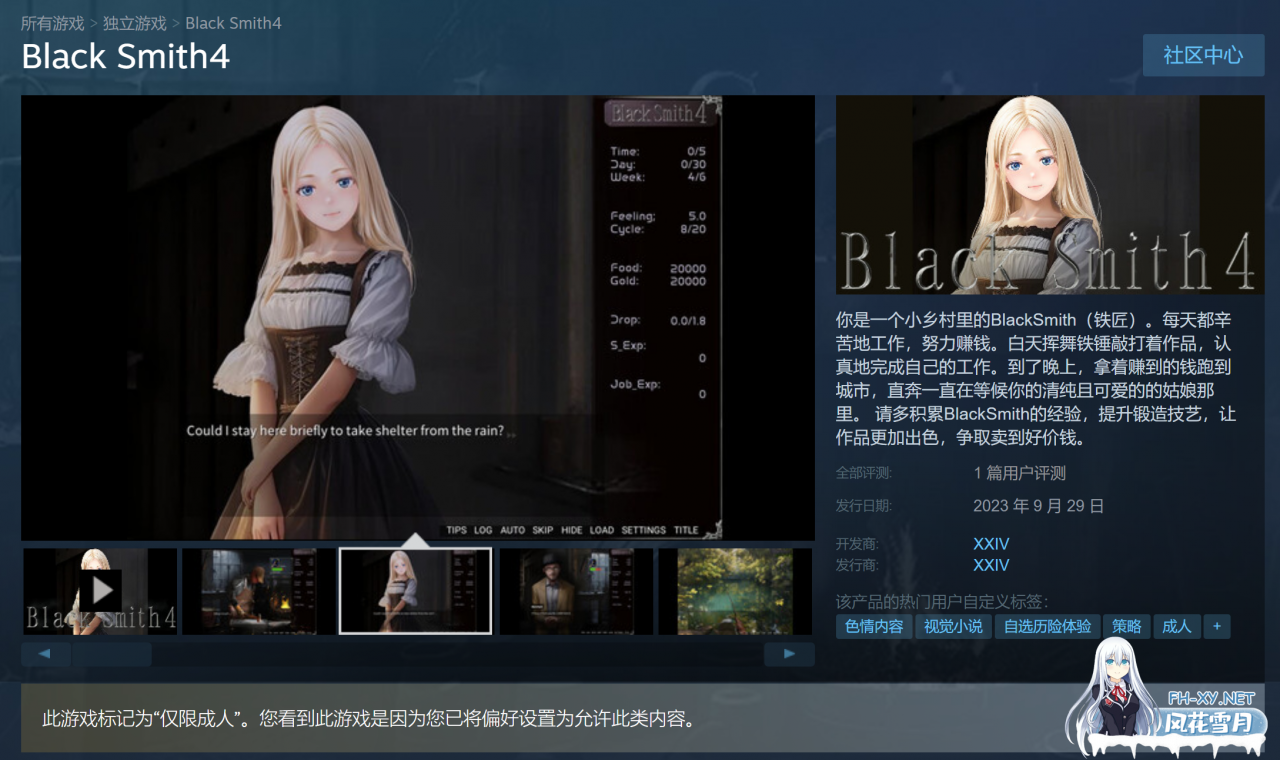Open the XXIV publisher link
Image resolution: width=1280 pixels, height=760 pixels.
pyautogui.click(x=991, y=565)
